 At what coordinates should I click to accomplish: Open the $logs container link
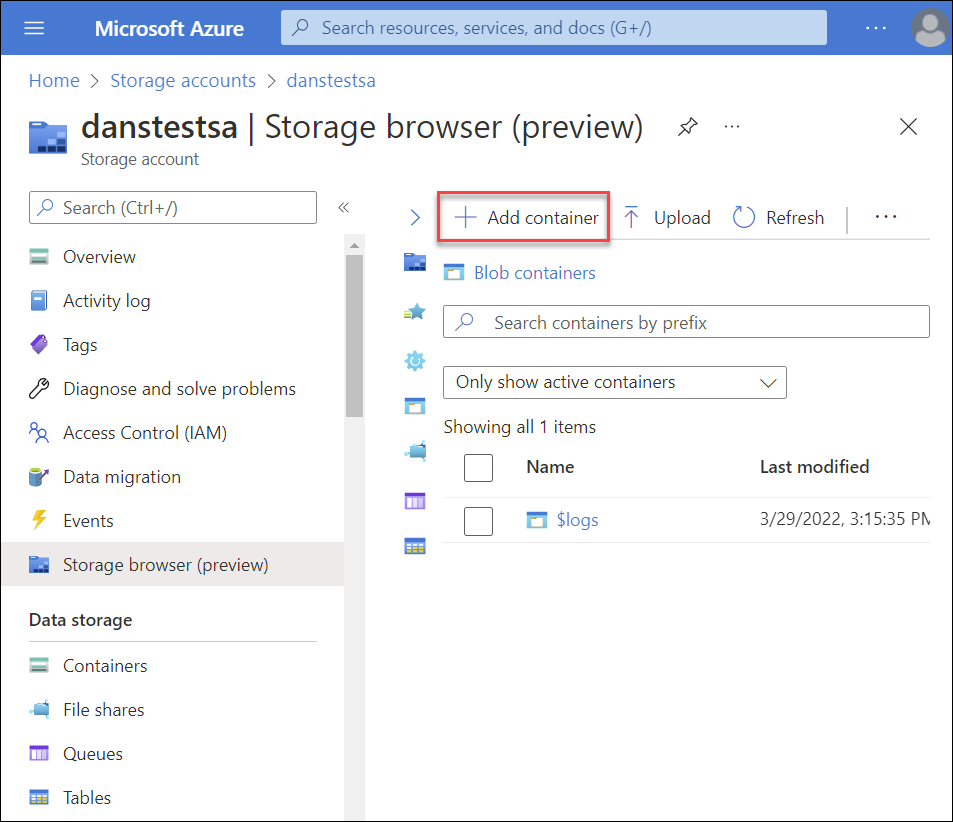[577, 520]
